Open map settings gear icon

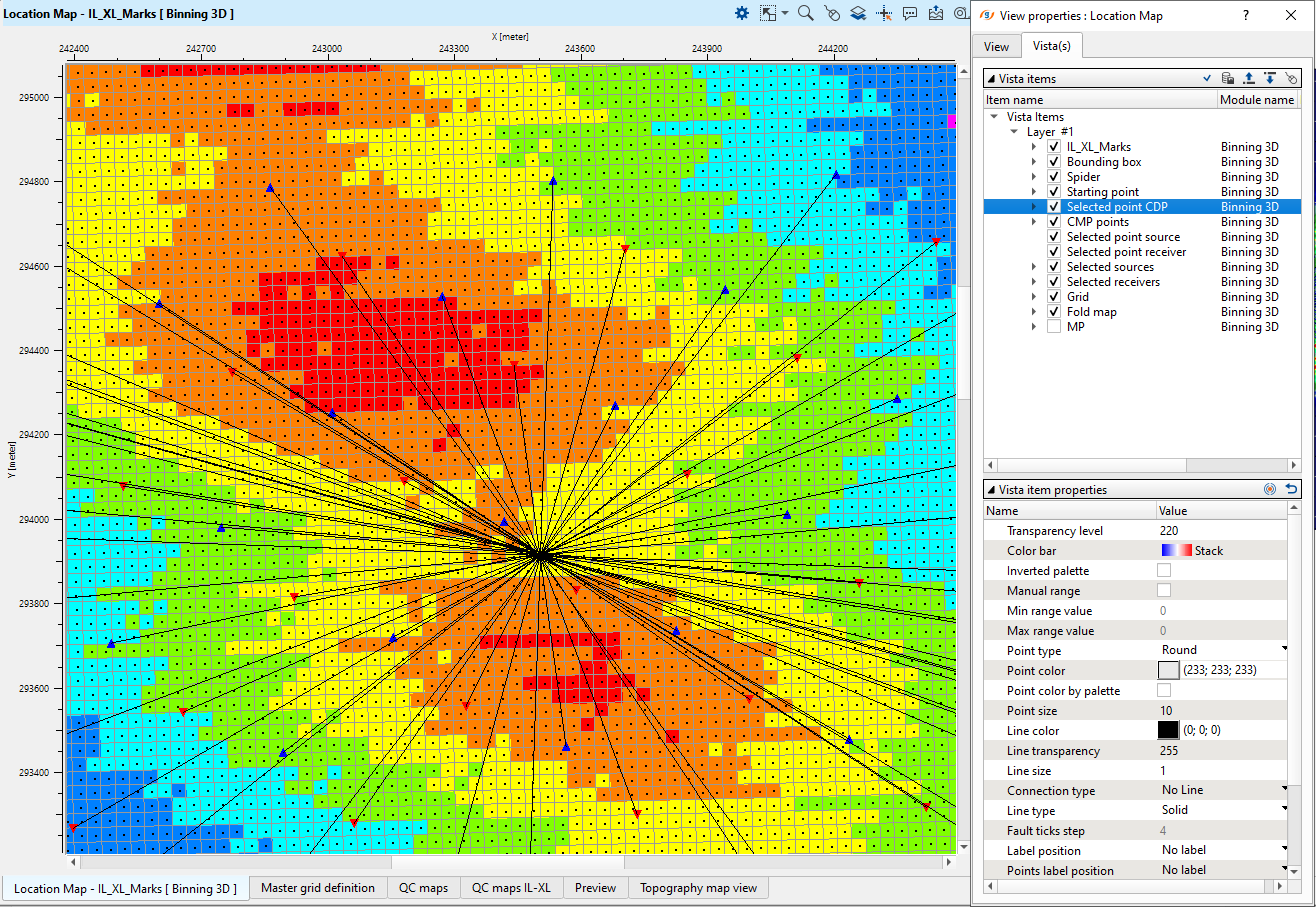click(742, 13)
